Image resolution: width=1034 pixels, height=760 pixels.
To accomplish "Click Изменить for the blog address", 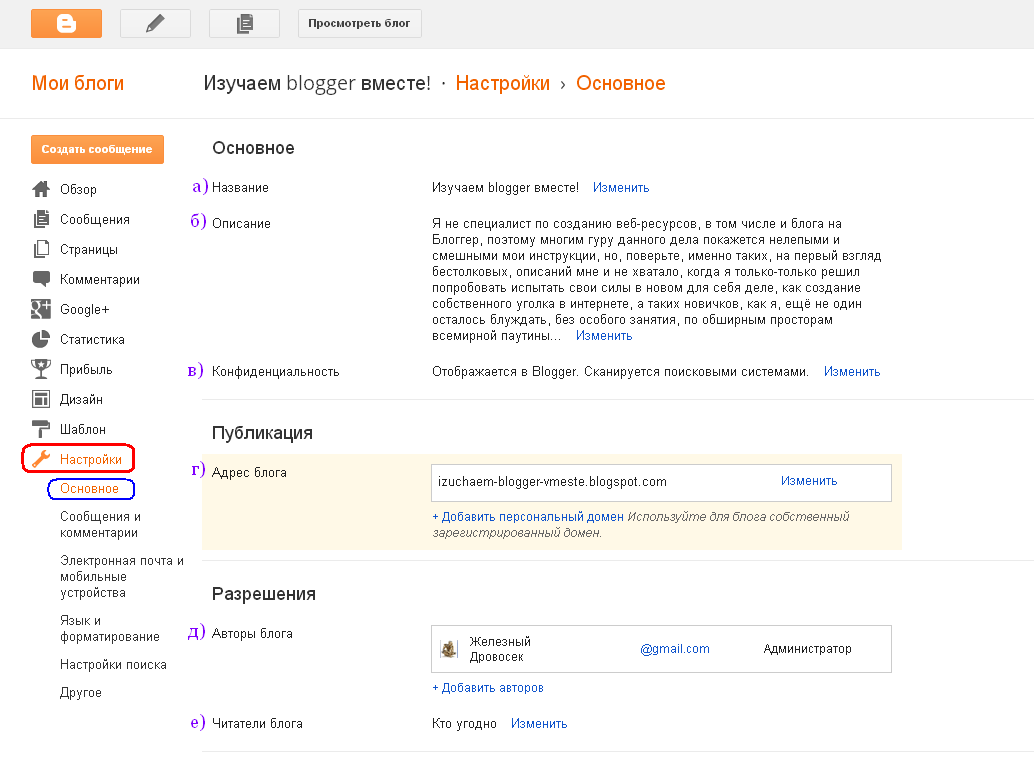I will click(x=808, y=482).
